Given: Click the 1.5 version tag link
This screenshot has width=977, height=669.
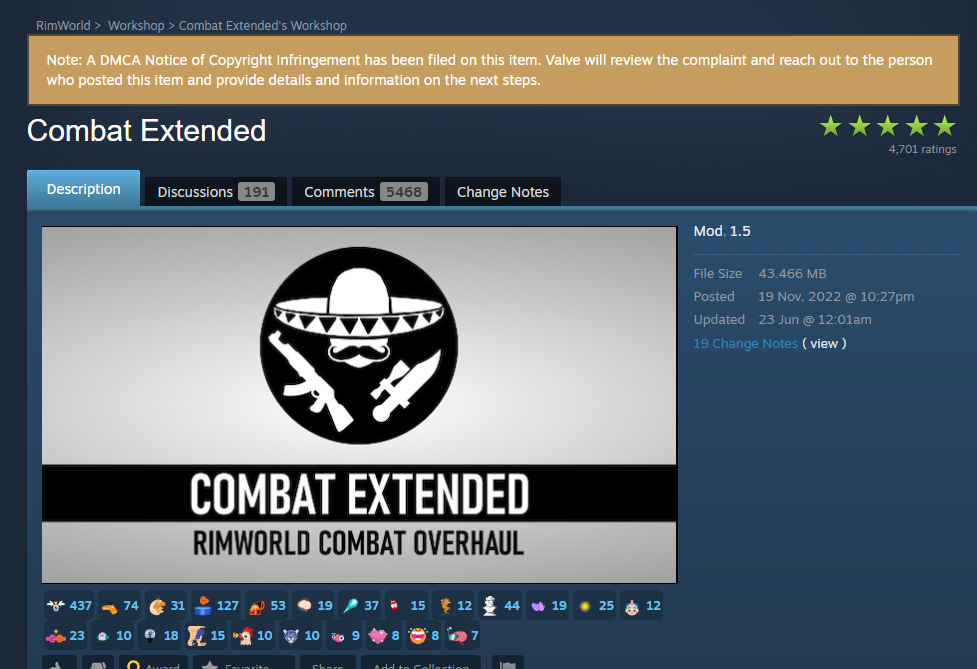Looking at the screenshot, I should [740, 231].
